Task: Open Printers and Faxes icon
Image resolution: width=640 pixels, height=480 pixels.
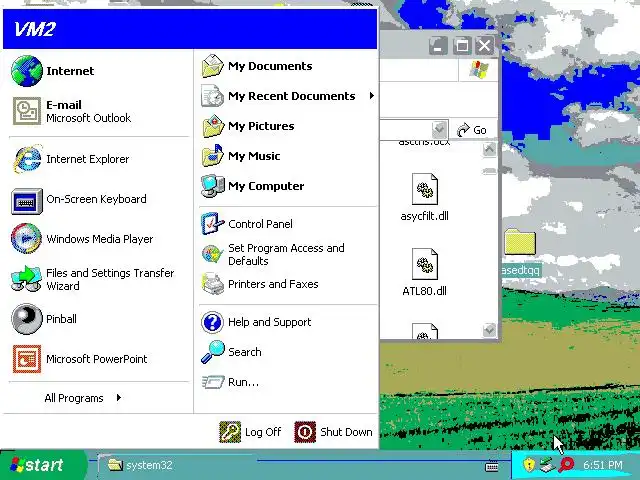Action: 213,284
